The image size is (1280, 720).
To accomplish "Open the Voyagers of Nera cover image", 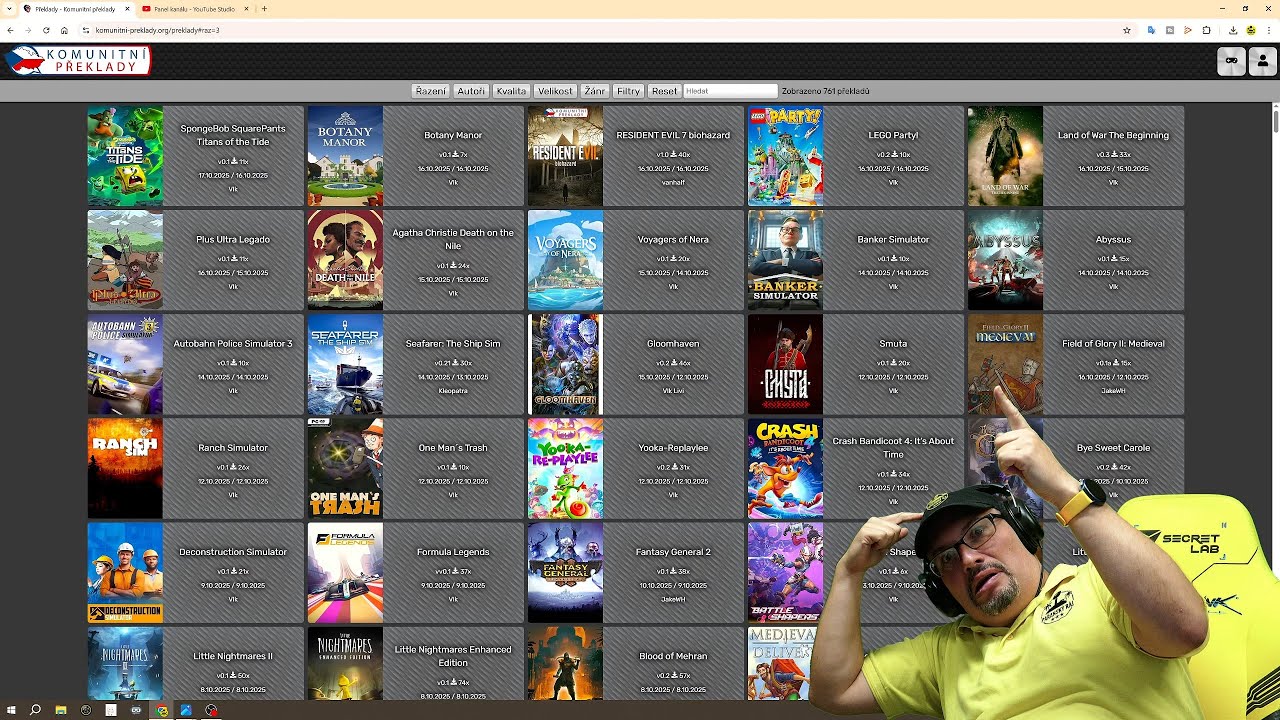I will [565, 260].
